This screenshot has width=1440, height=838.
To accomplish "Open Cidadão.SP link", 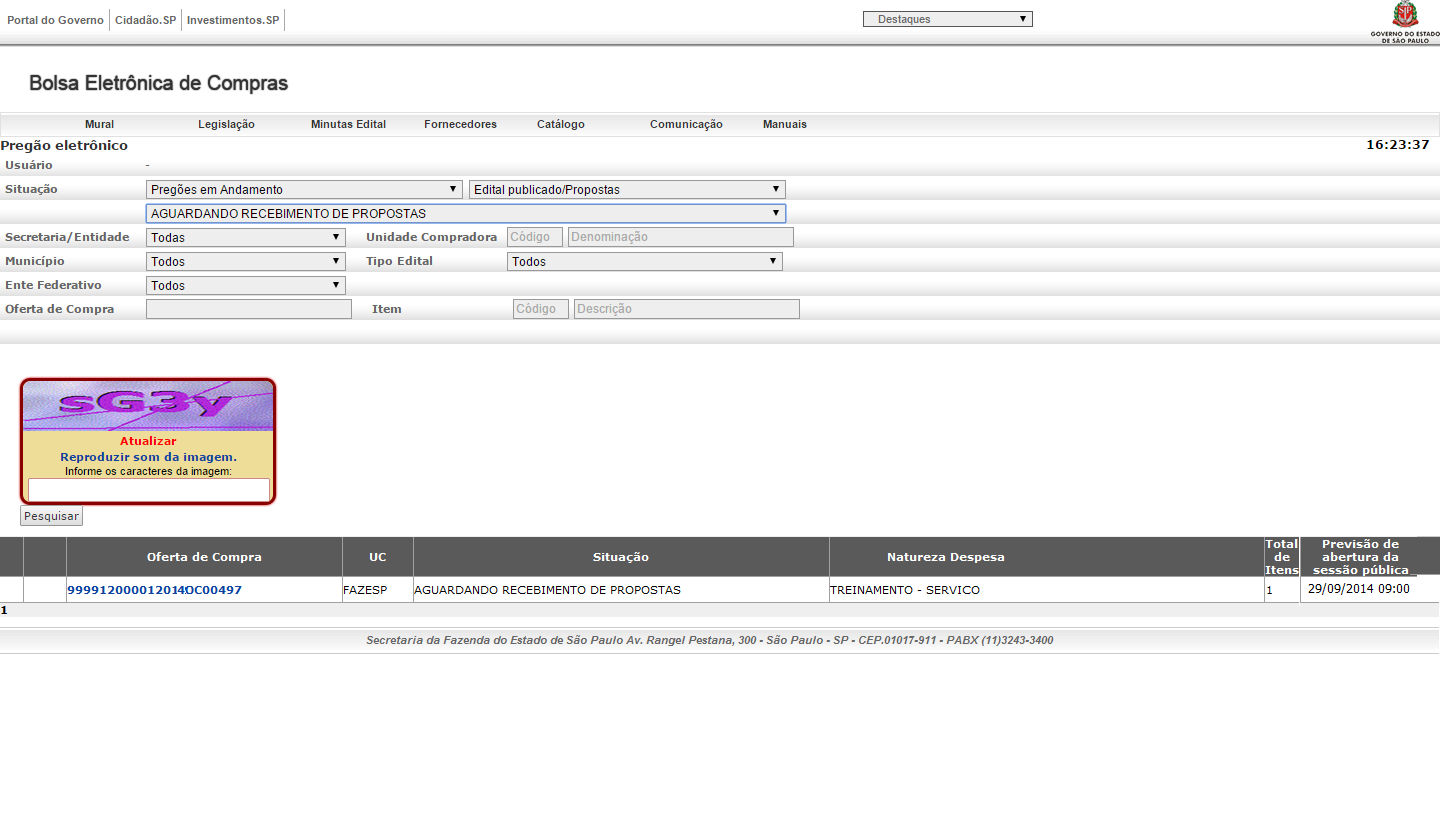I will [x=145, y=20].
